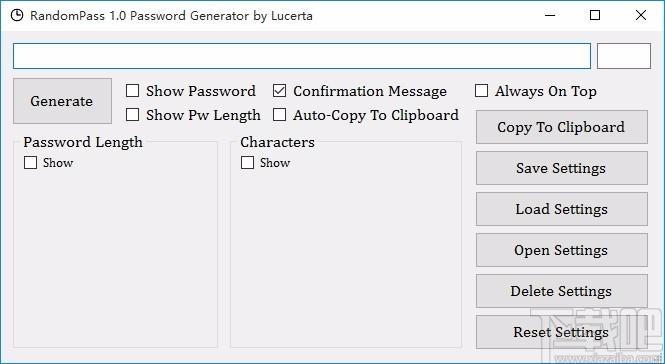This screenshot has width=665, height=364.
Task: Click the Open Settings button
Action: (x=562, y=250)
